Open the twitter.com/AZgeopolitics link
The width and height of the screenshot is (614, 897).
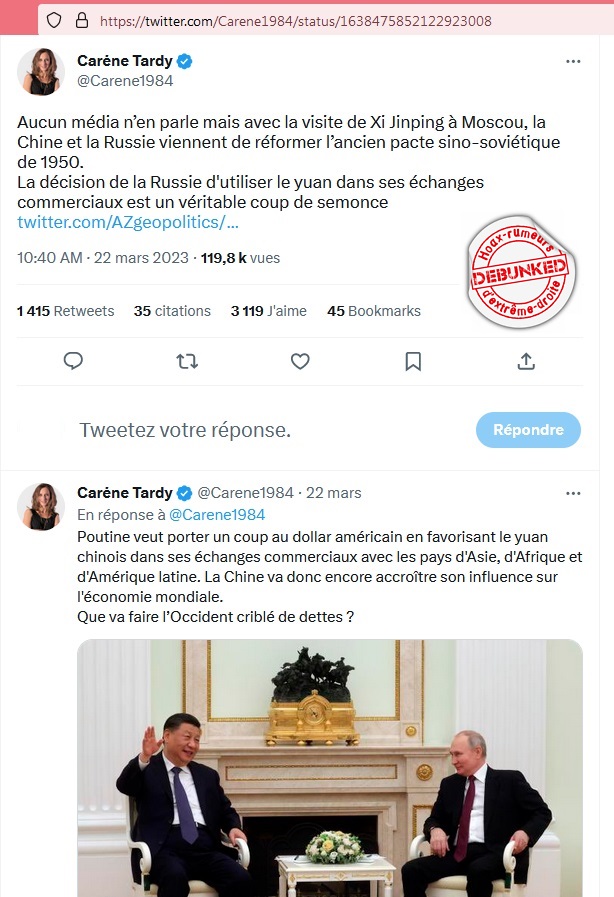pos(128,222)
